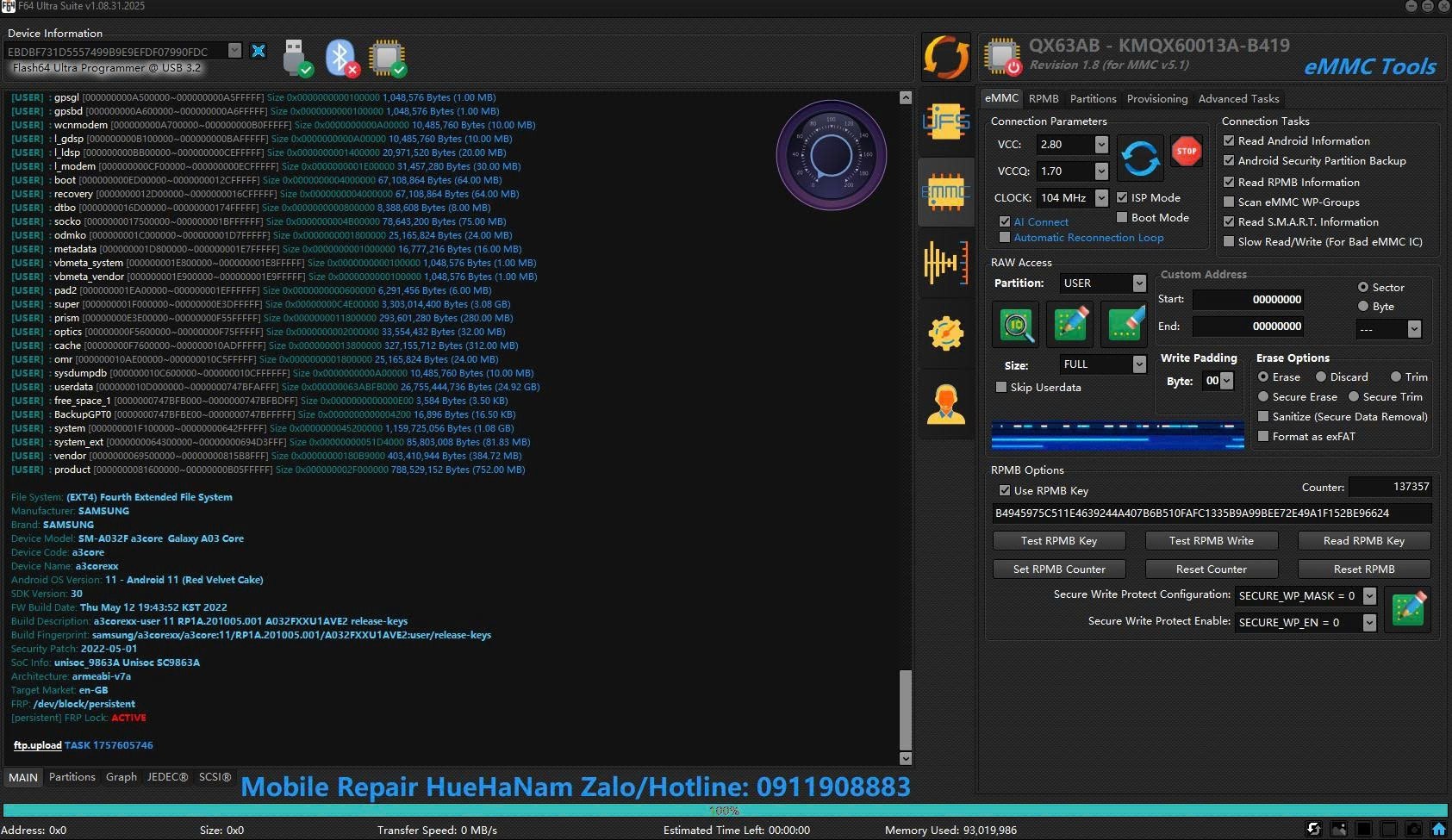Enable the Boot Mode checkbox
This screenshot has height=840, width=1452.
click(x=1122, y=217)
